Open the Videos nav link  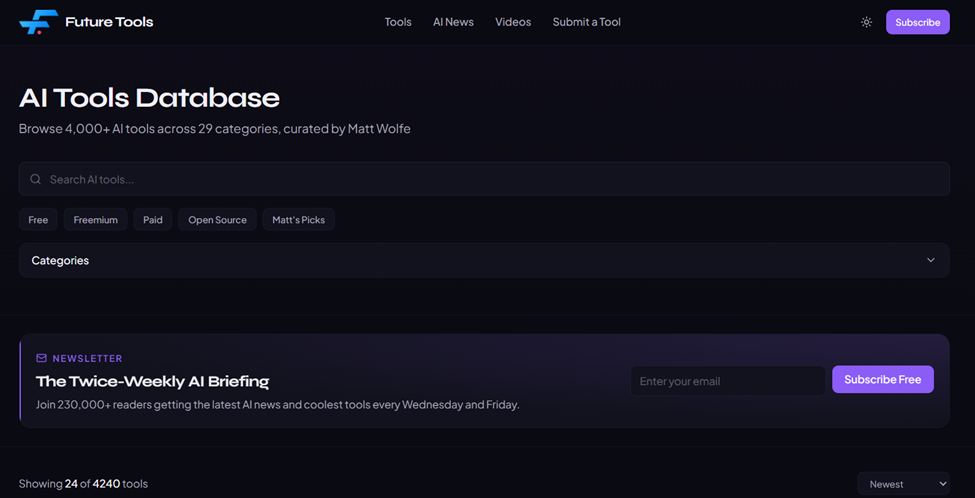pyautogui.click(x=513, y=22)
